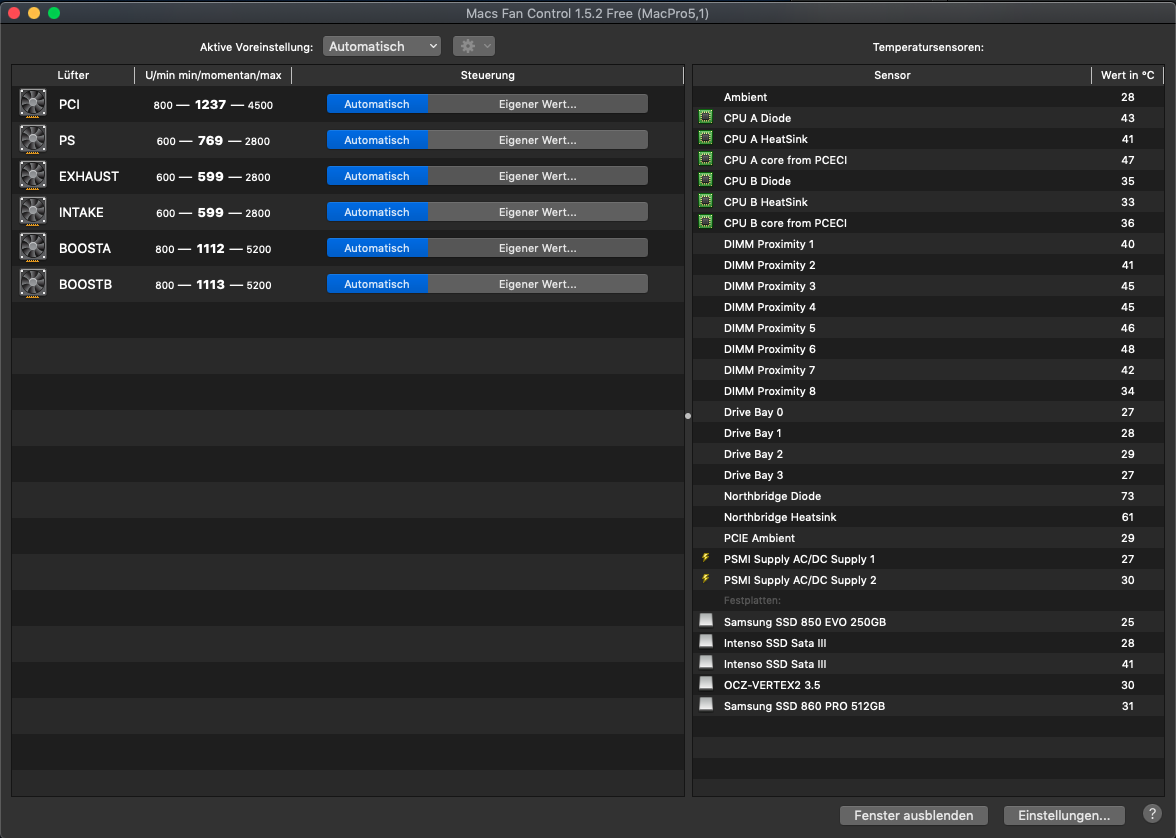Image resolution: width=1176 pixels, height=838 pixels.
Task: Choose Eigener Wert for PCI fan
Action: (538, 104)
